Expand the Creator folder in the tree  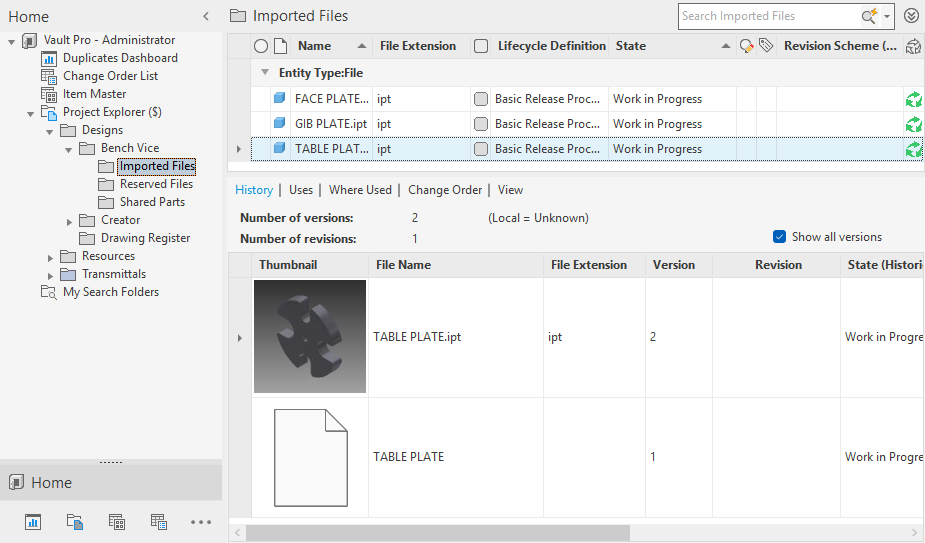click(x=69, y=220)
